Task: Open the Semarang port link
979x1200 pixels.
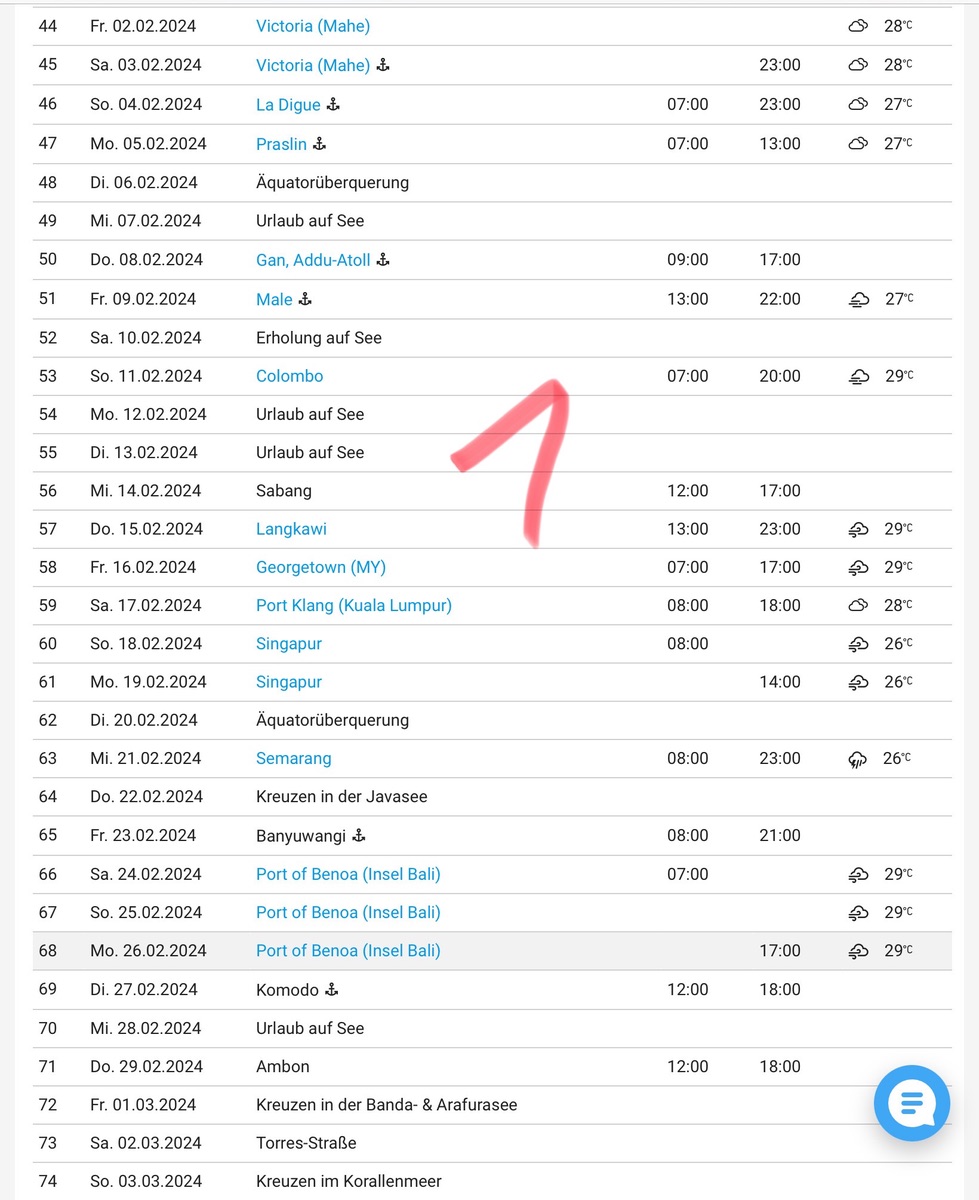Action: tap(293, 758)
